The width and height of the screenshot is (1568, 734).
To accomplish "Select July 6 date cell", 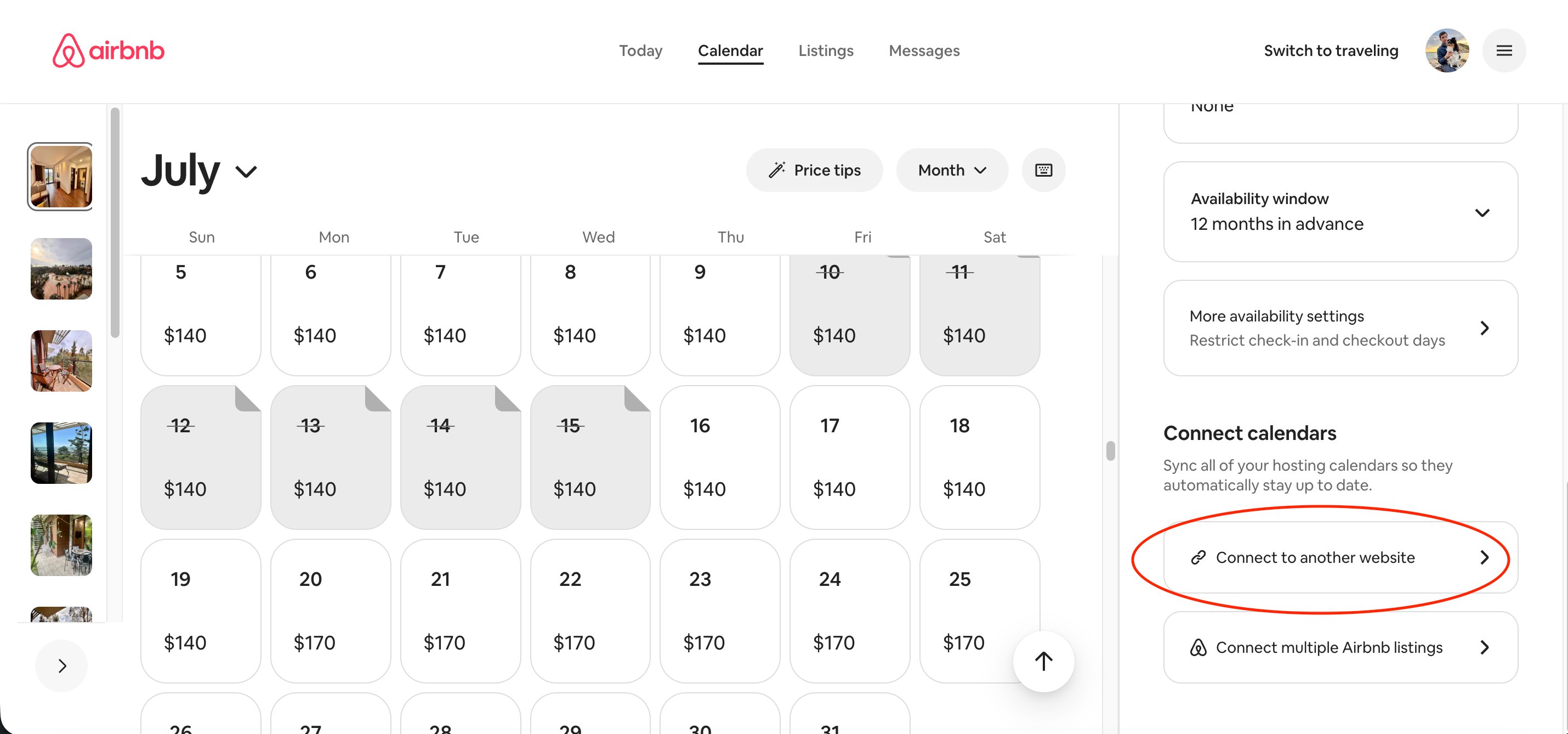I will click(x=331, y=315).
